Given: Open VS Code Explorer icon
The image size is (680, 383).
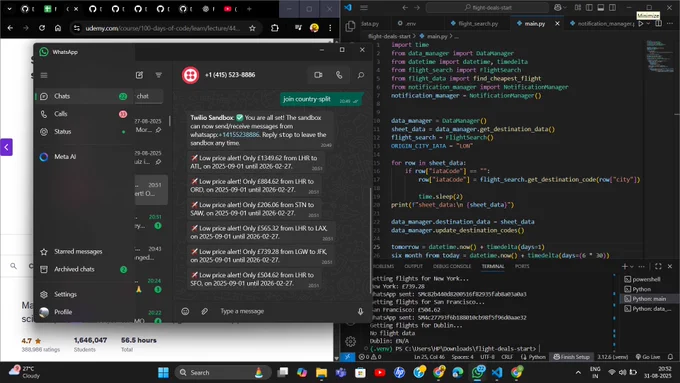Looking at the screenshot, I should pos(350,27).
